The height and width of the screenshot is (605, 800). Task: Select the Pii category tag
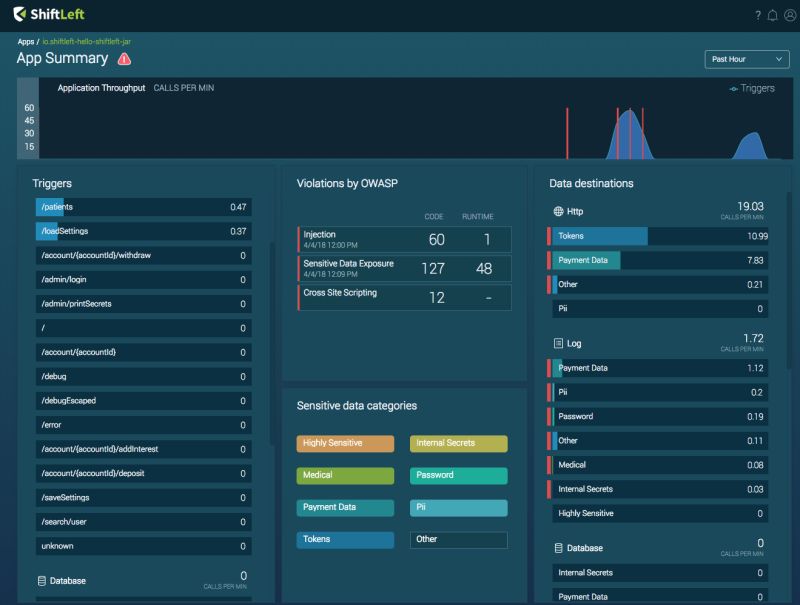tap(459, 508)
